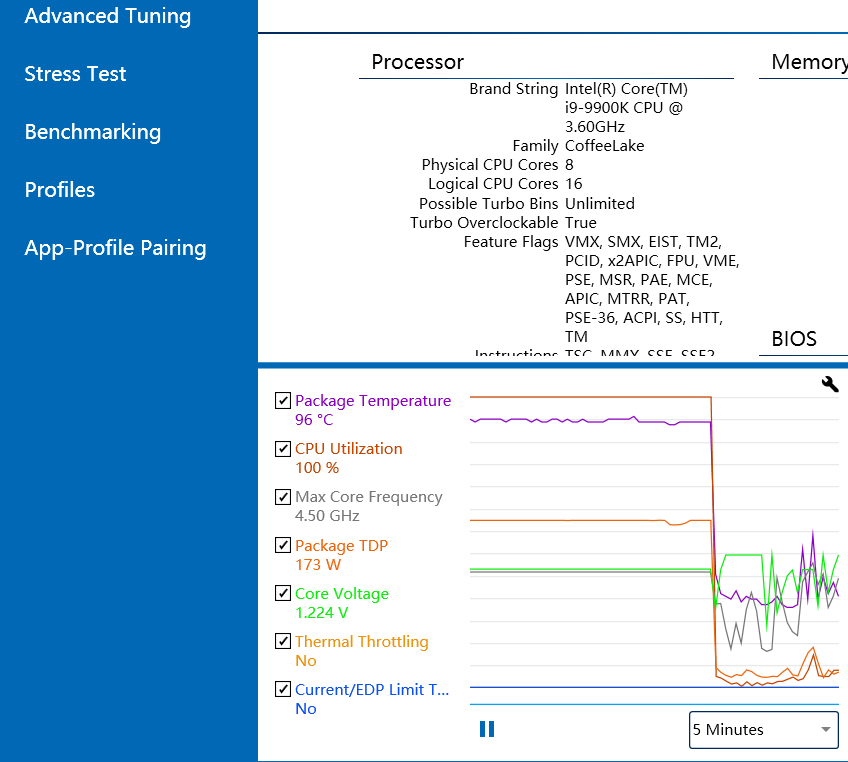The image size is (848, 762).
Task: Click the Processor section heading
Action: click(418, 62)
